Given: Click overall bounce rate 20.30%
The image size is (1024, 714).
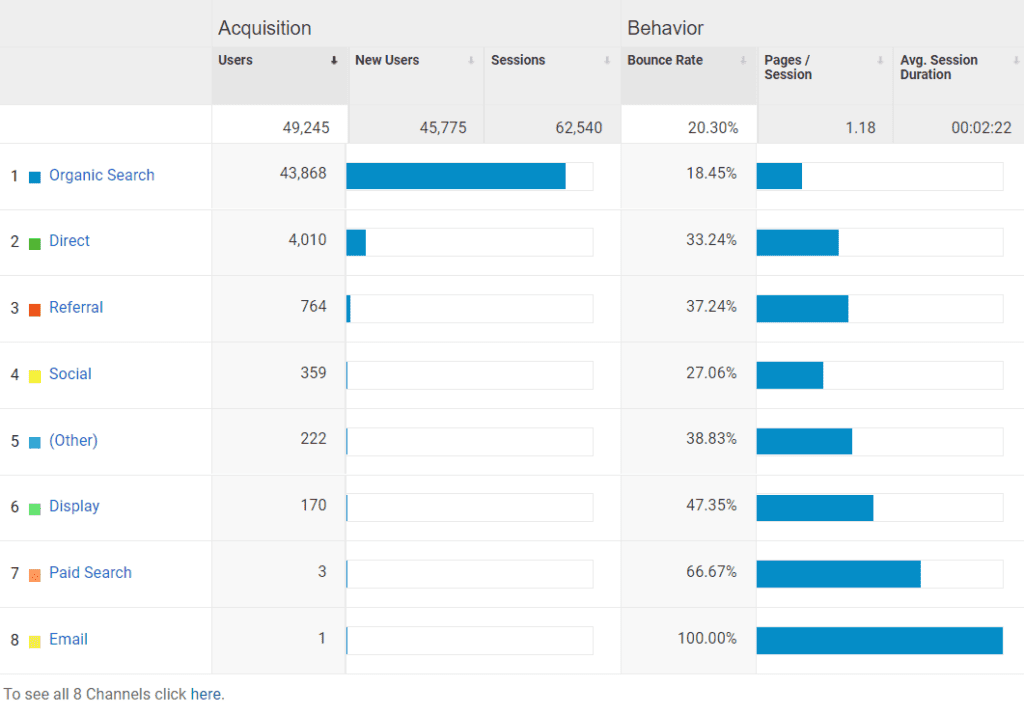Looking at the screenshot, I should point(712,127).
